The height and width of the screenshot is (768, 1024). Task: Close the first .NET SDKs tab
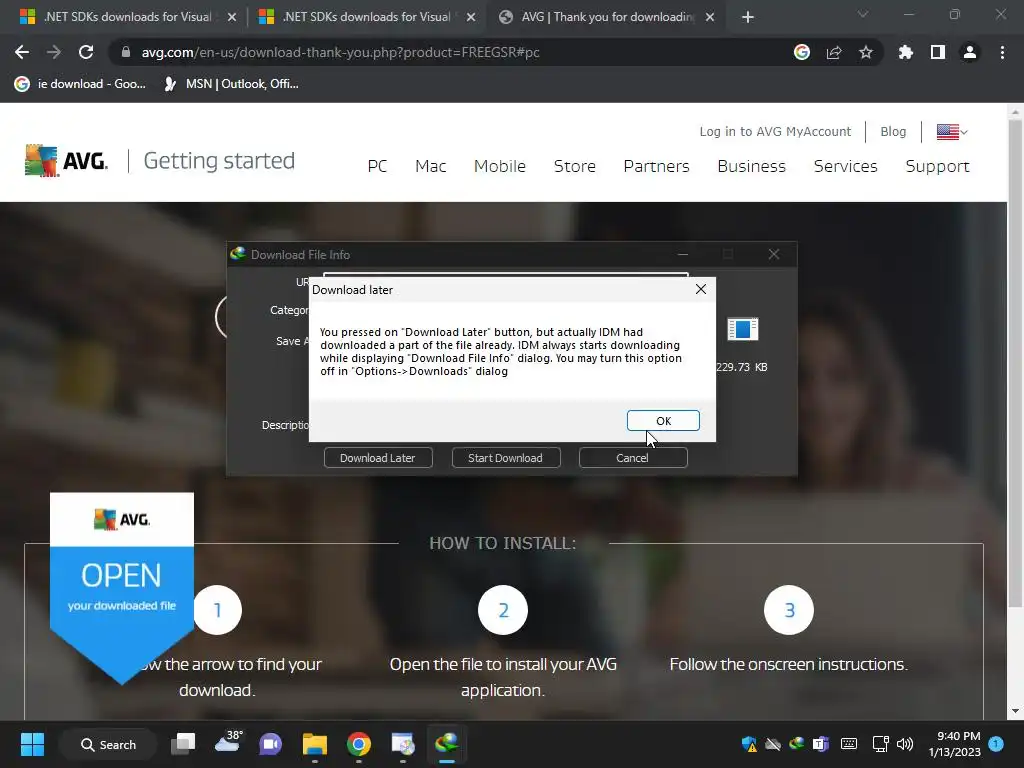click(232, 17)
